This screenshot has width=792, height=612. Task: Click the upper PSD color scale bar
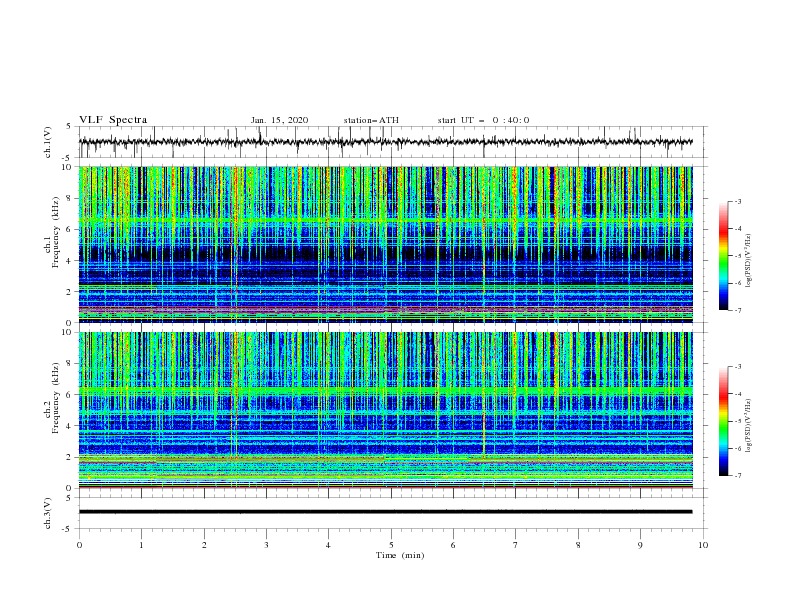coord(723,255)
